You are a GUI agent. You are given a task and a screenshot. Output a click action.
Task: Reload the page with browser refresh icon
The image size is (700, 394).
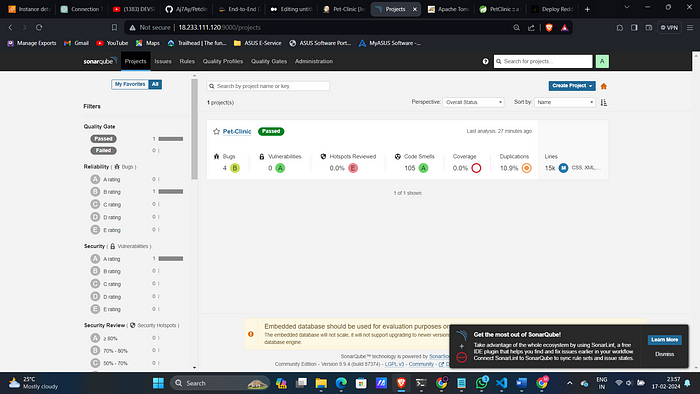39,27
